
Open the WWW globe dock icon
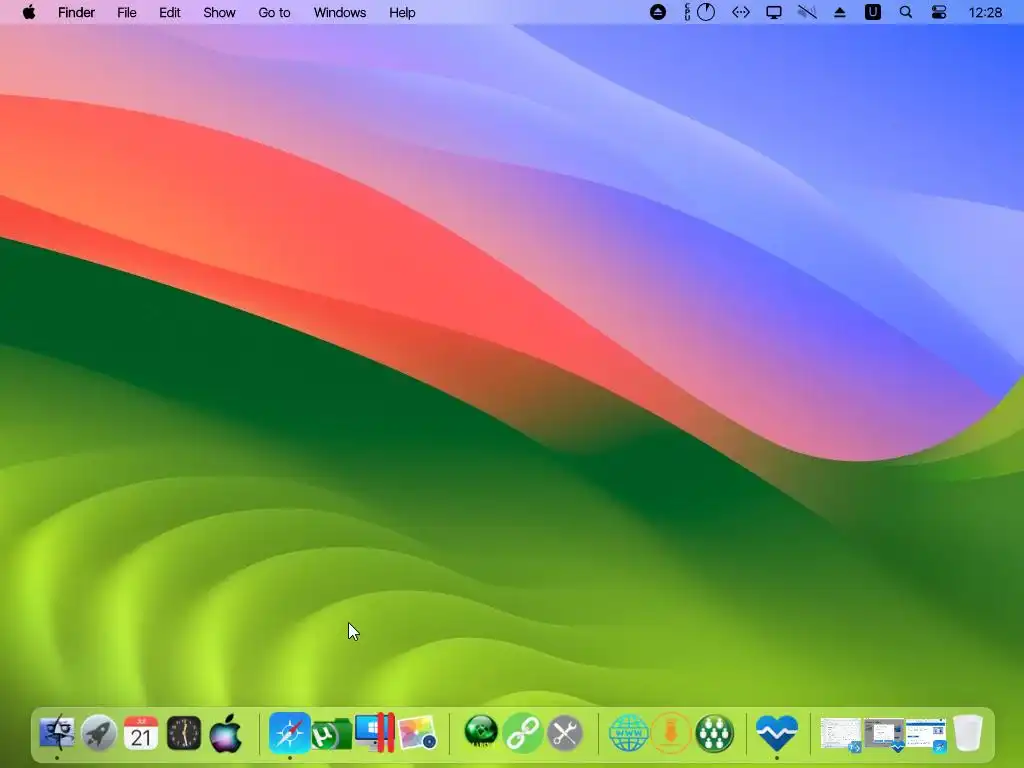tap(628, 732)
